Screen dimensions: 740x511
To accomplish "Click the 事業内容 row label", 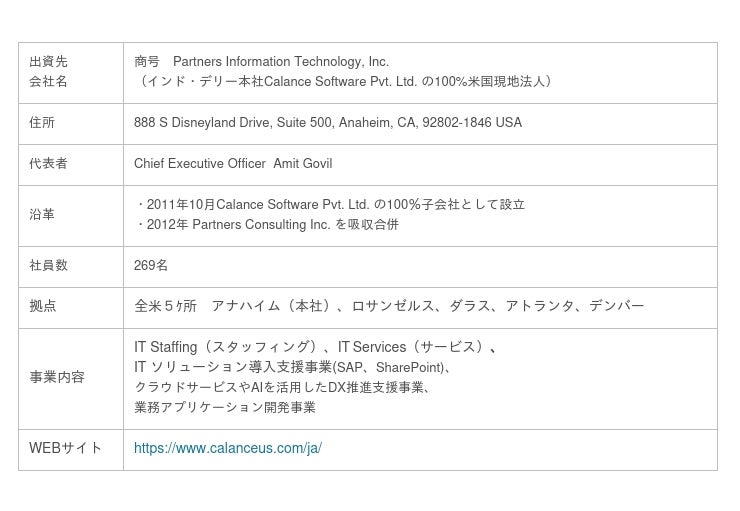I will pos(57,377).
